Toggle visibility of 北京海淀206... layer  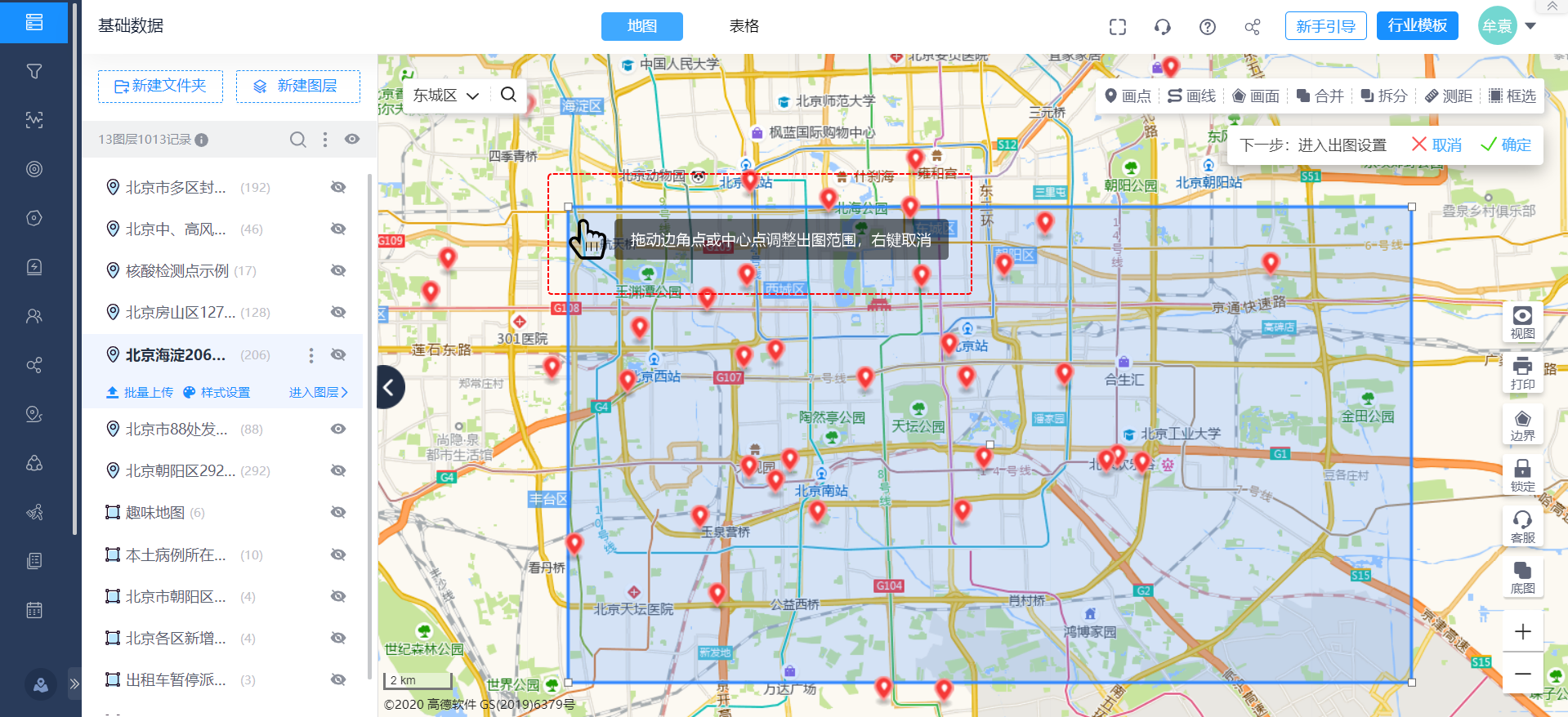click(x=338, y=354)
